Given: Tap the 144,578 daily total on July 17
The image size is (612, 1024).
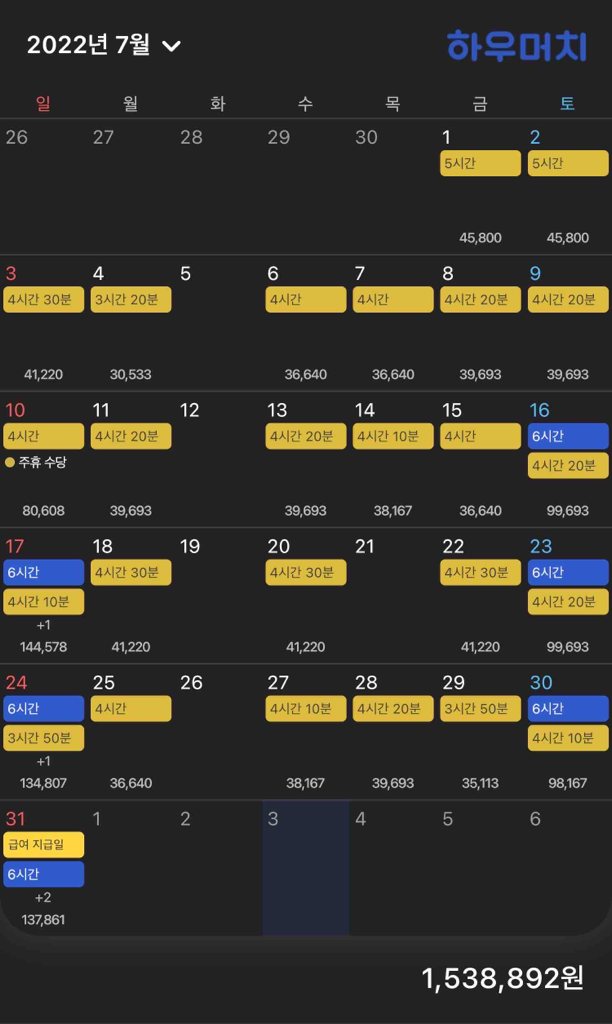Looking at the screenshot, I should (43, 647).
